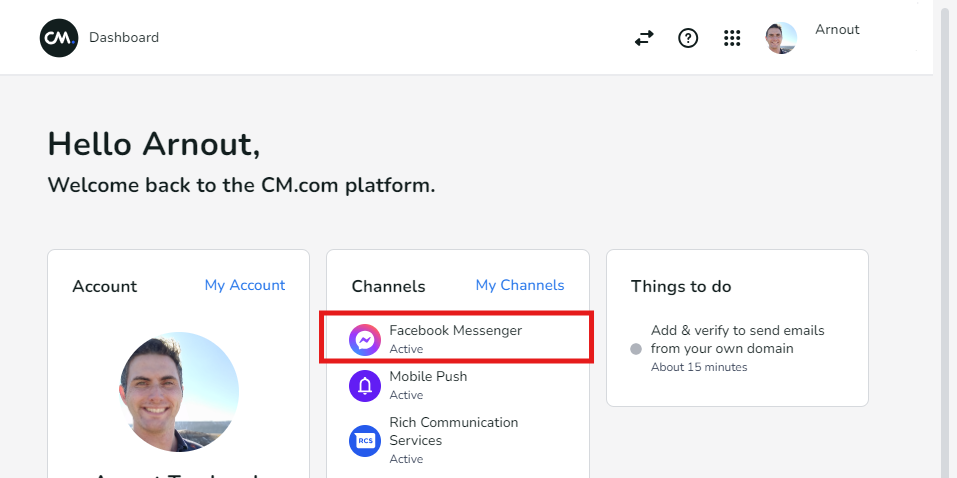Click the large profile photo in Account card
The image size is (957, 478).
(179, 392)
